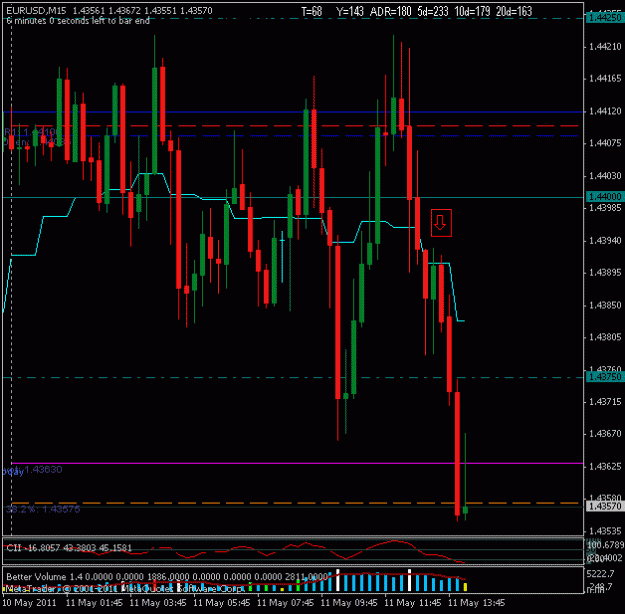Click the 1.43850 price scale label

(x=605, y=305)
